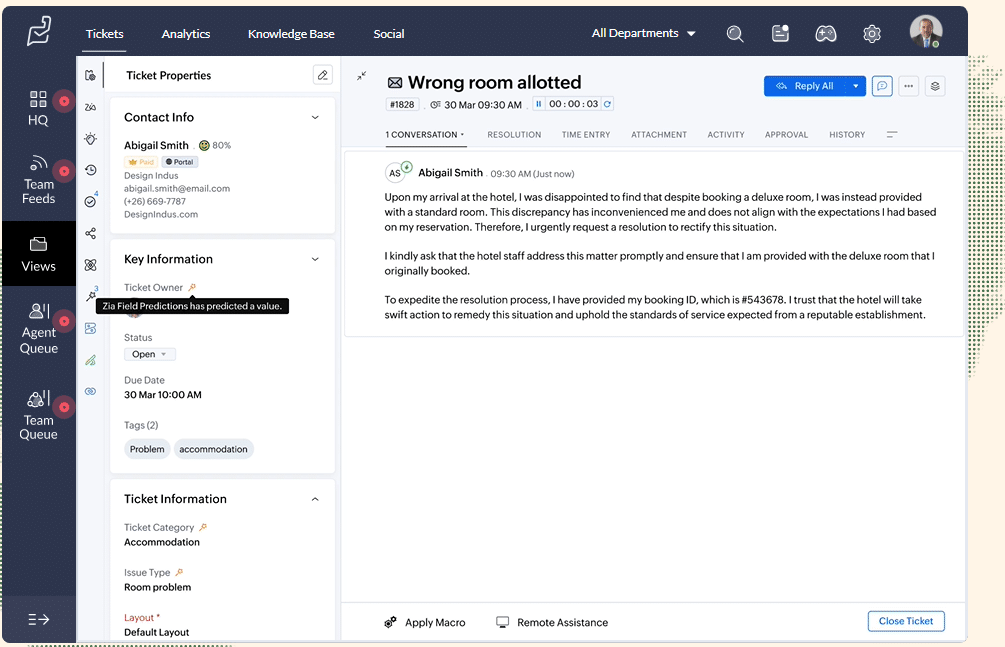Switch to the Time Entry tab
The image size is (1005, 647).
pos(586,135)
